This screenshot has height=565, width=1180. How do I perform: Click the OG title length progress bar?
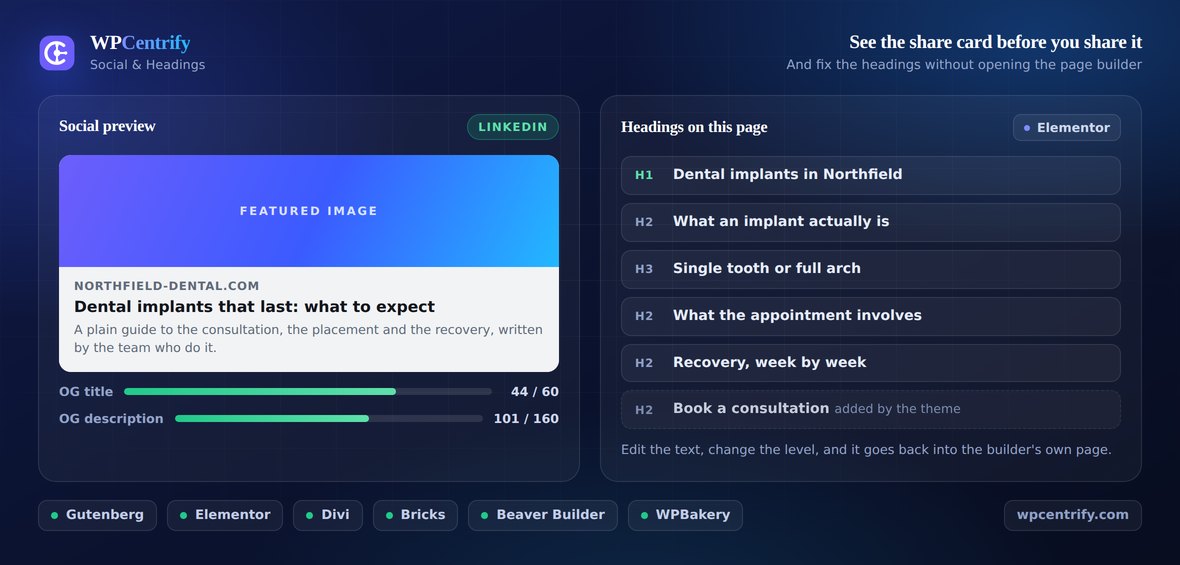(308, 392)
